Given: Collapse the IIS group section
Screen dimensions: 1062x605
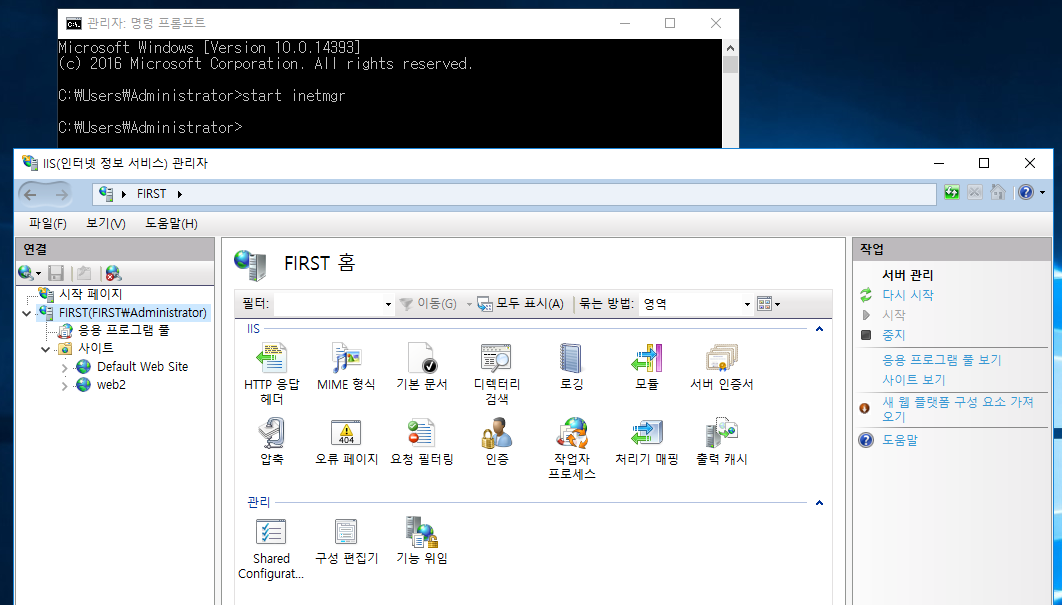Looking at the screenshot, I should coord(820,329).
